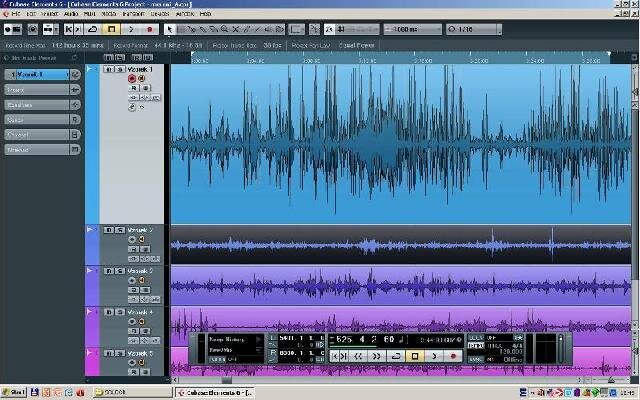Open the 1000 ms grid type dropdown
The width and height of the screenshot is (640, 400).
(x=412, y=29)
